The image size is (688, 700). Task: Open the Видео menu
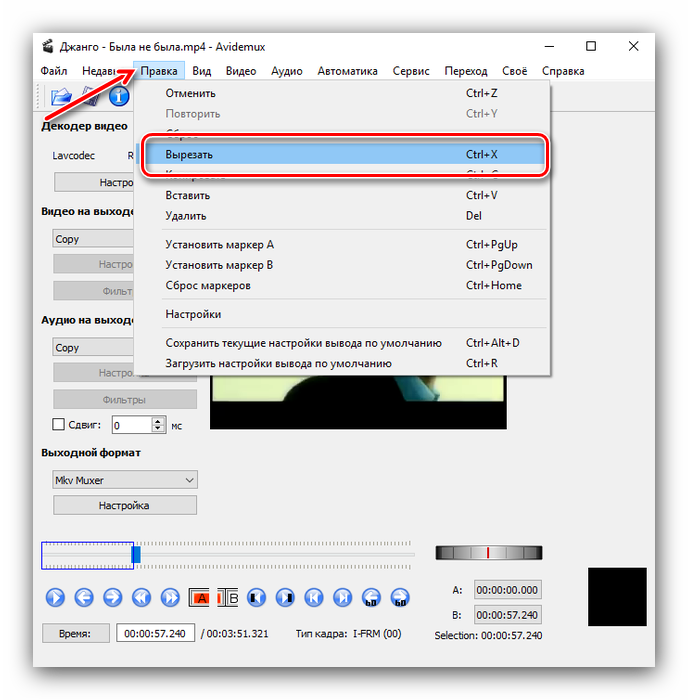click(241, 71)
